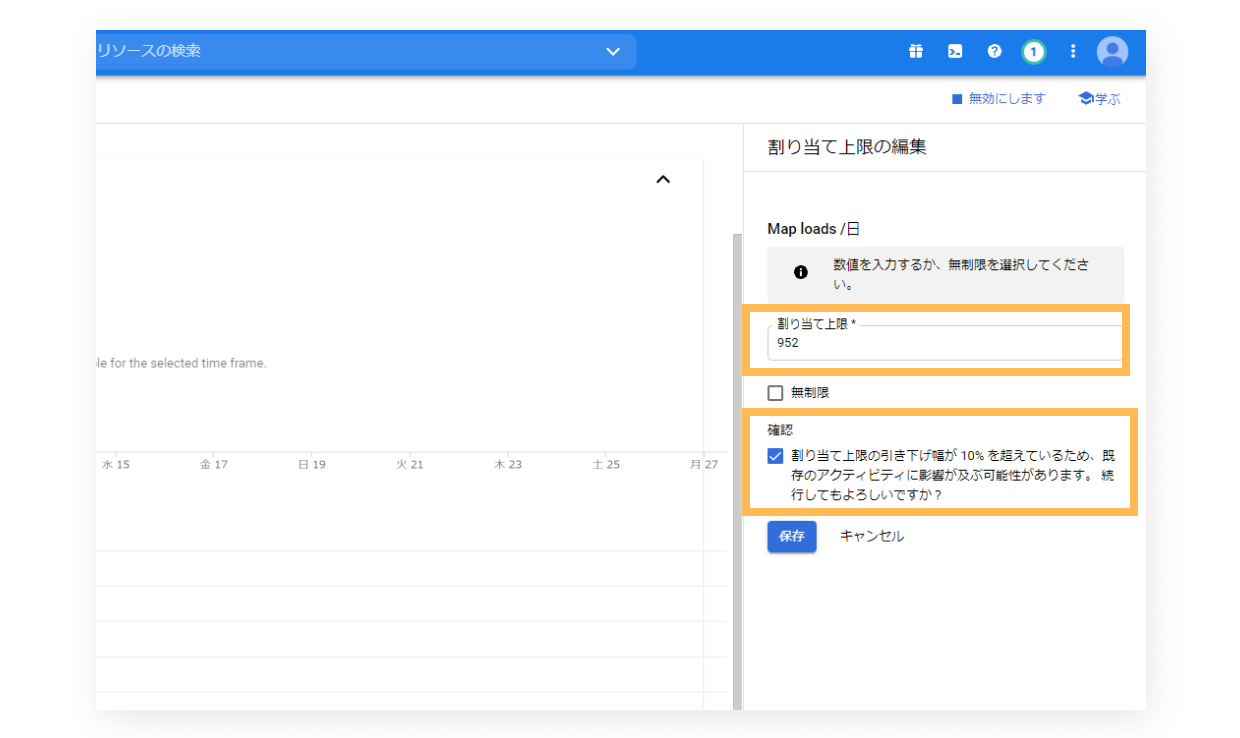This screenshot has height=738, width=1240.
Task: Open notifications badge showing 1
Action: [x=1033, y=52]
